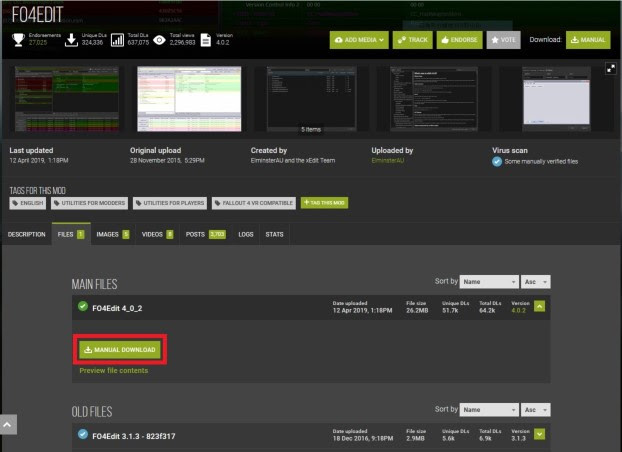Expand the FO4Edit 3.1.3 file entry
The image size is (622, 452).
pyautogui.click(x=539, y=434)
